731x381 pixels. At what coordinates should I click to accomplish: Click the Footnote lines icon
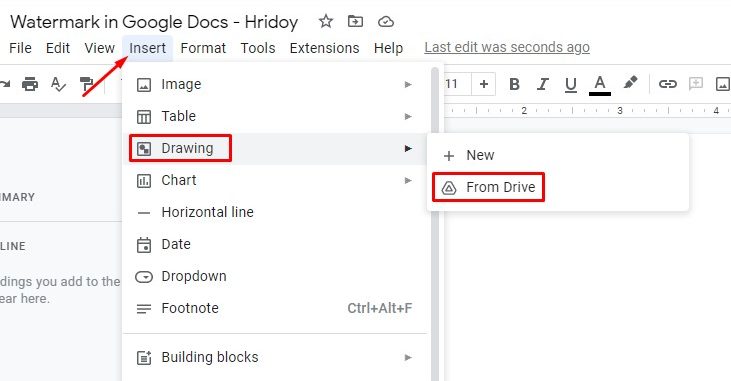click(x=144, y=309)
